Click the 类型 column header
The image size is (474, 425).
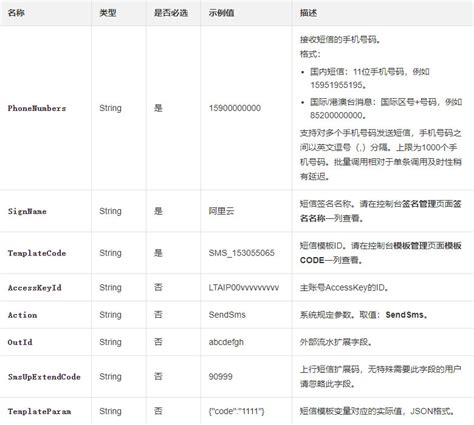click(108, 13)
